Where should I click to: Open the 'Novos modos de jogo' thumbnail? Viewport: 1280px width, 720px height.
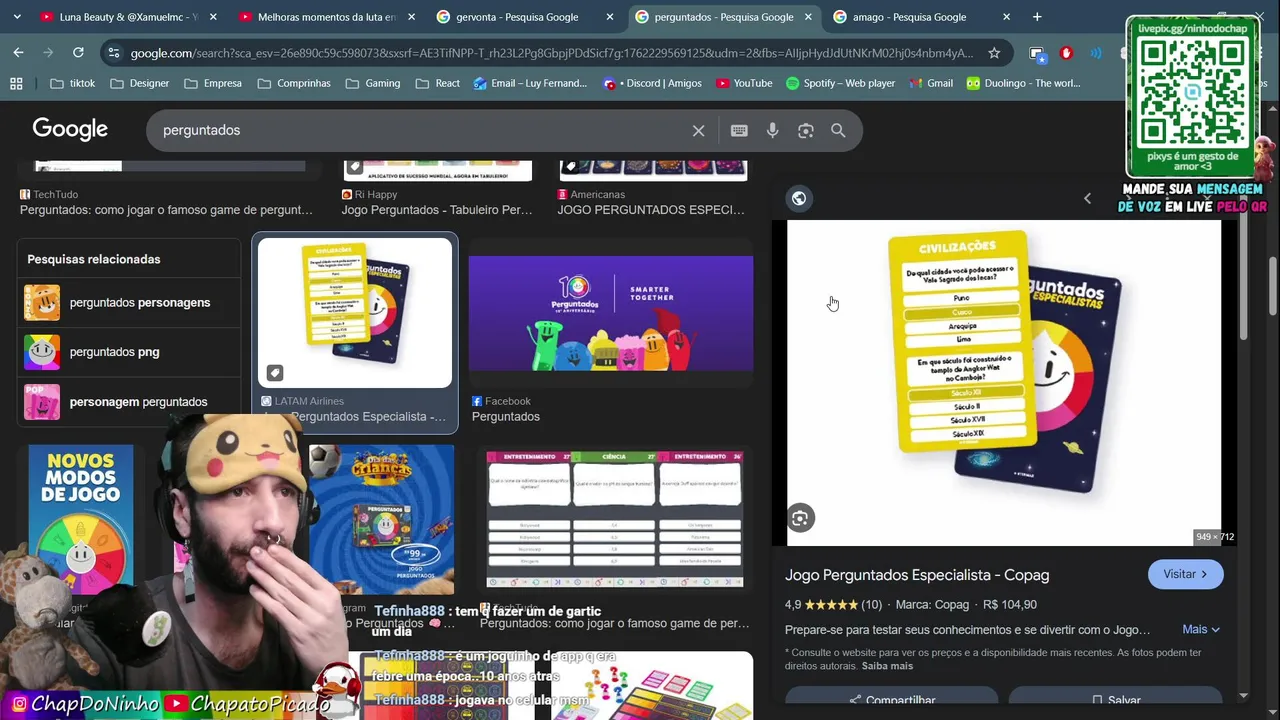coord(81,520)
